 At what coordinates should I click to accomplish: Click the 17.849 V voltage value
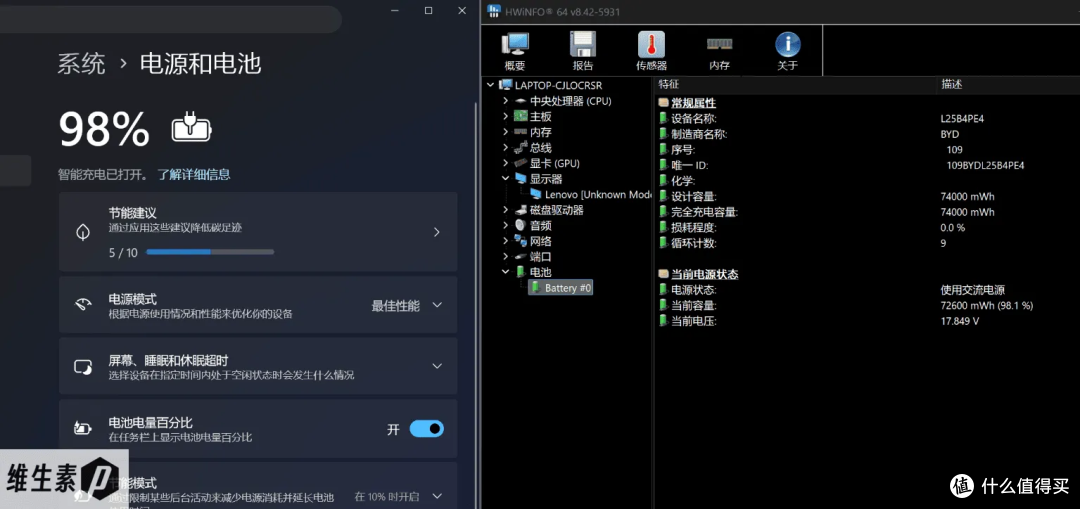coord(959,321)
